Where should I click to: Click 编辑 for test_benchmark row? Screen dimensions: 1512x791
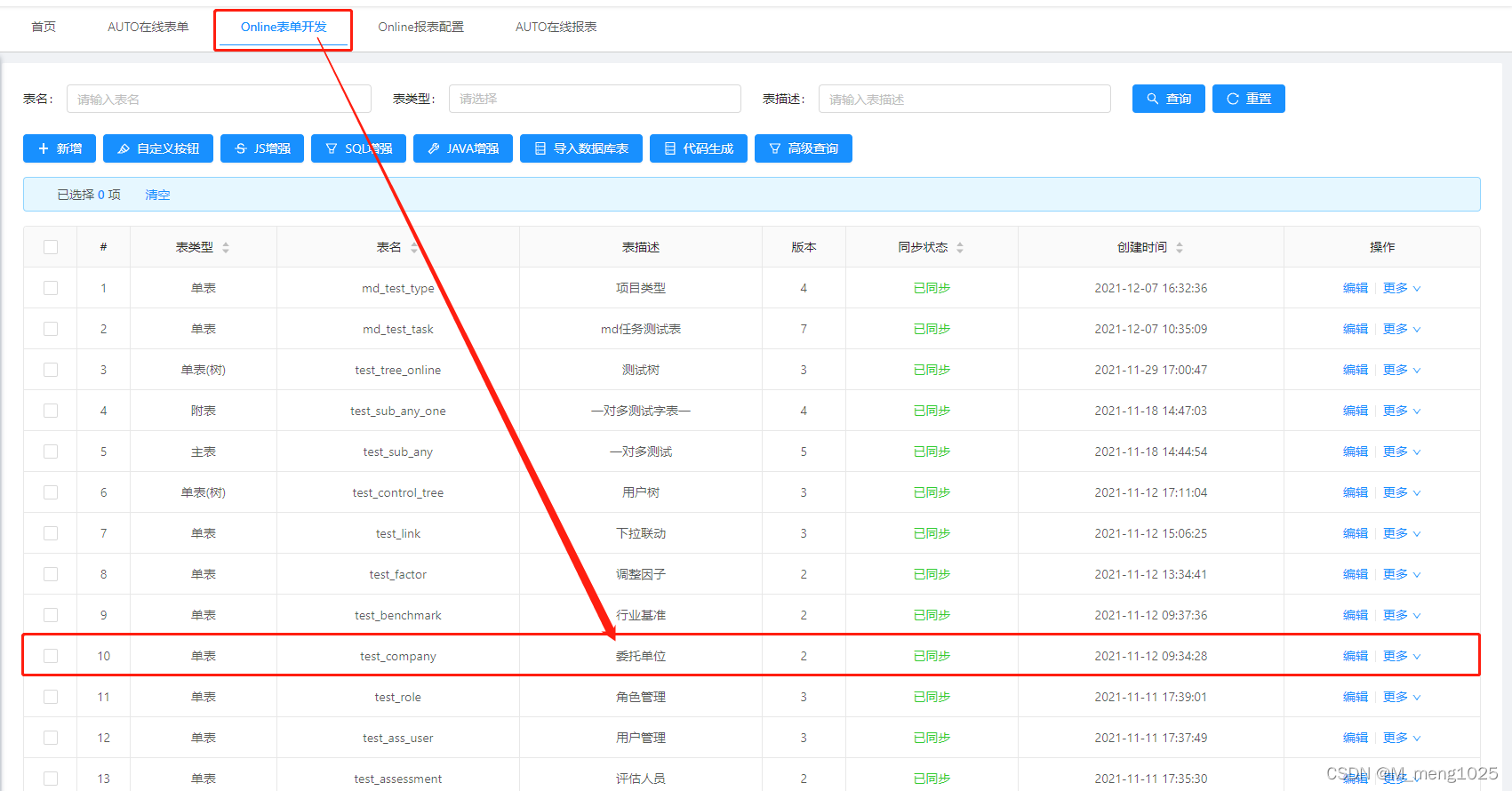[1356, 615]
